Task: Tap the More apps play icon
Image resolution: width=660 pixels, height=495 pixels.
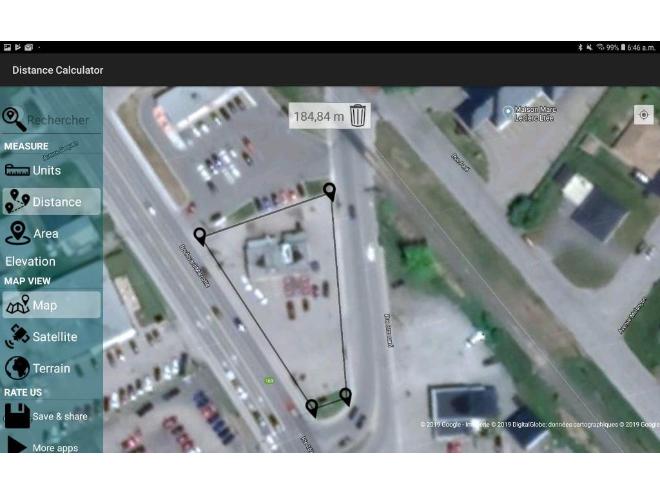Action: coord(17,445)
